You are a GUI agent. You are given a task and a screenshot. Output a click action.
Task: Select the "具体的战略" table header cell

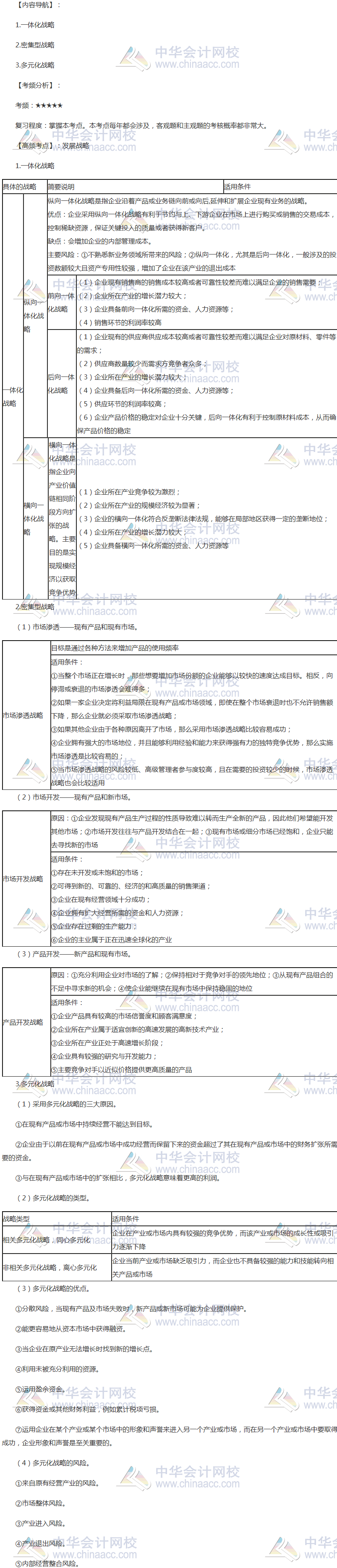(x=19, y=187)
